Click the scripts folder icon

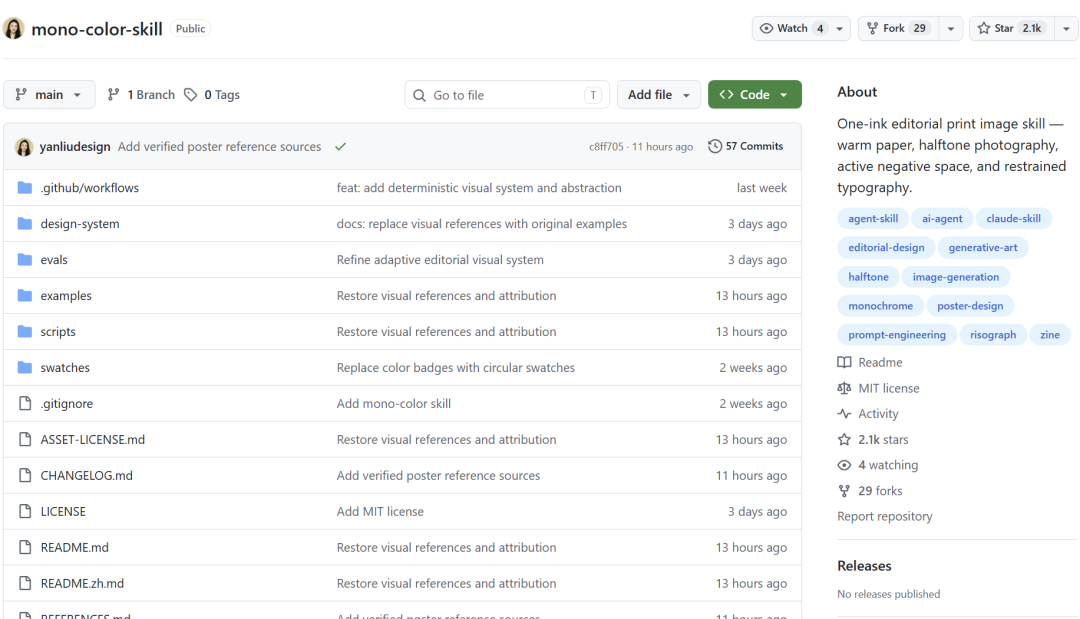tap(25, 332)
